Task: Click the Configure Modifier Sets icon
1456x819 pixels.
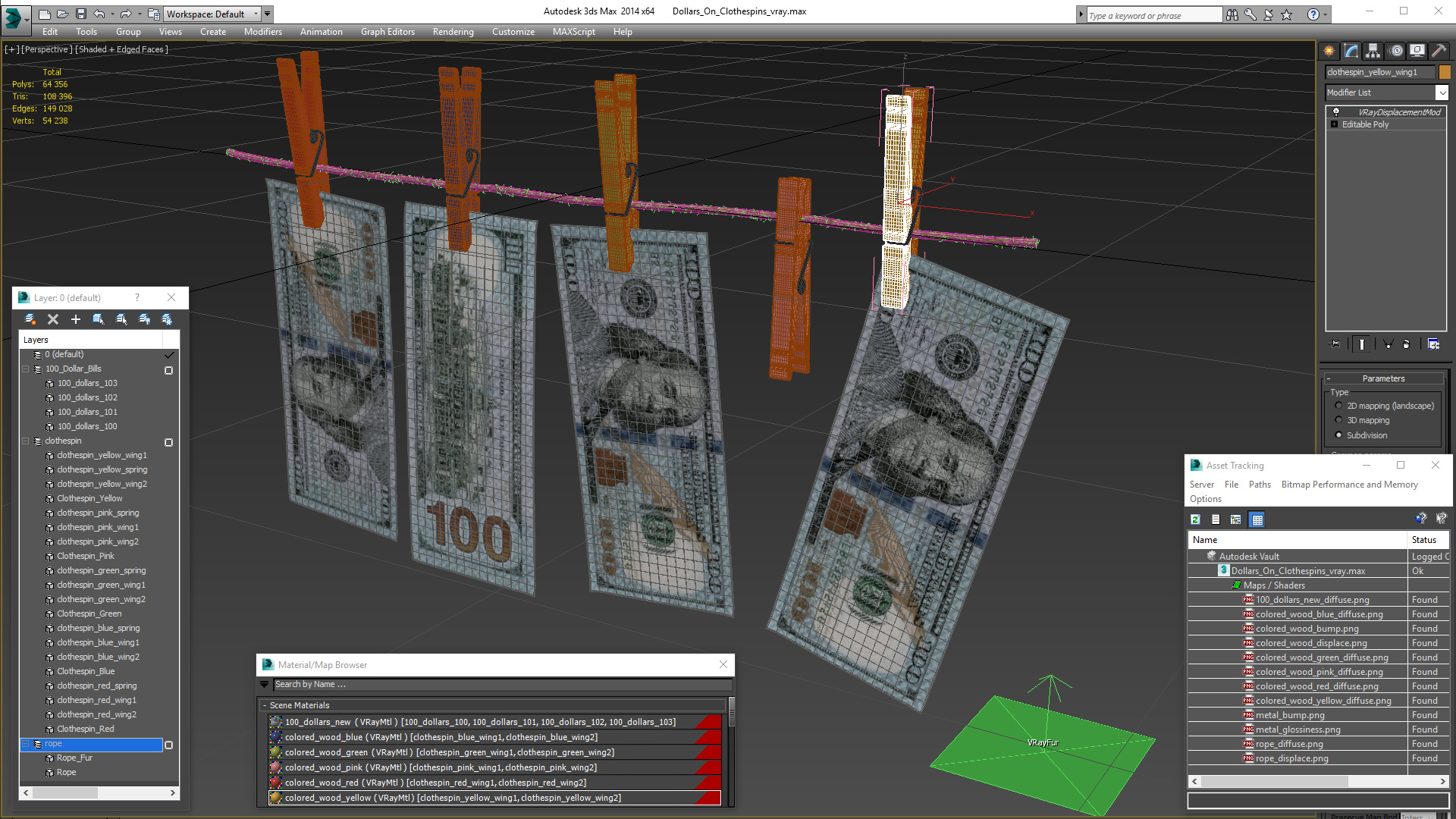Action: (1433, 344)
